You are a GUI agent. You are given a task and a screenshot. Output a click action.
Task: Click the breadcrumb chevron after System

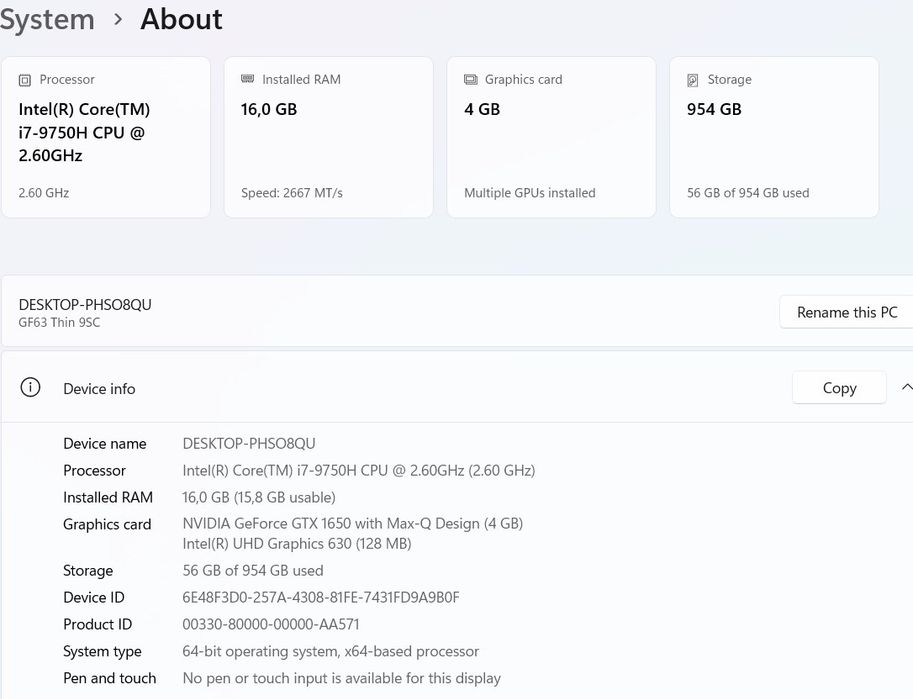[x=118, y=19]
